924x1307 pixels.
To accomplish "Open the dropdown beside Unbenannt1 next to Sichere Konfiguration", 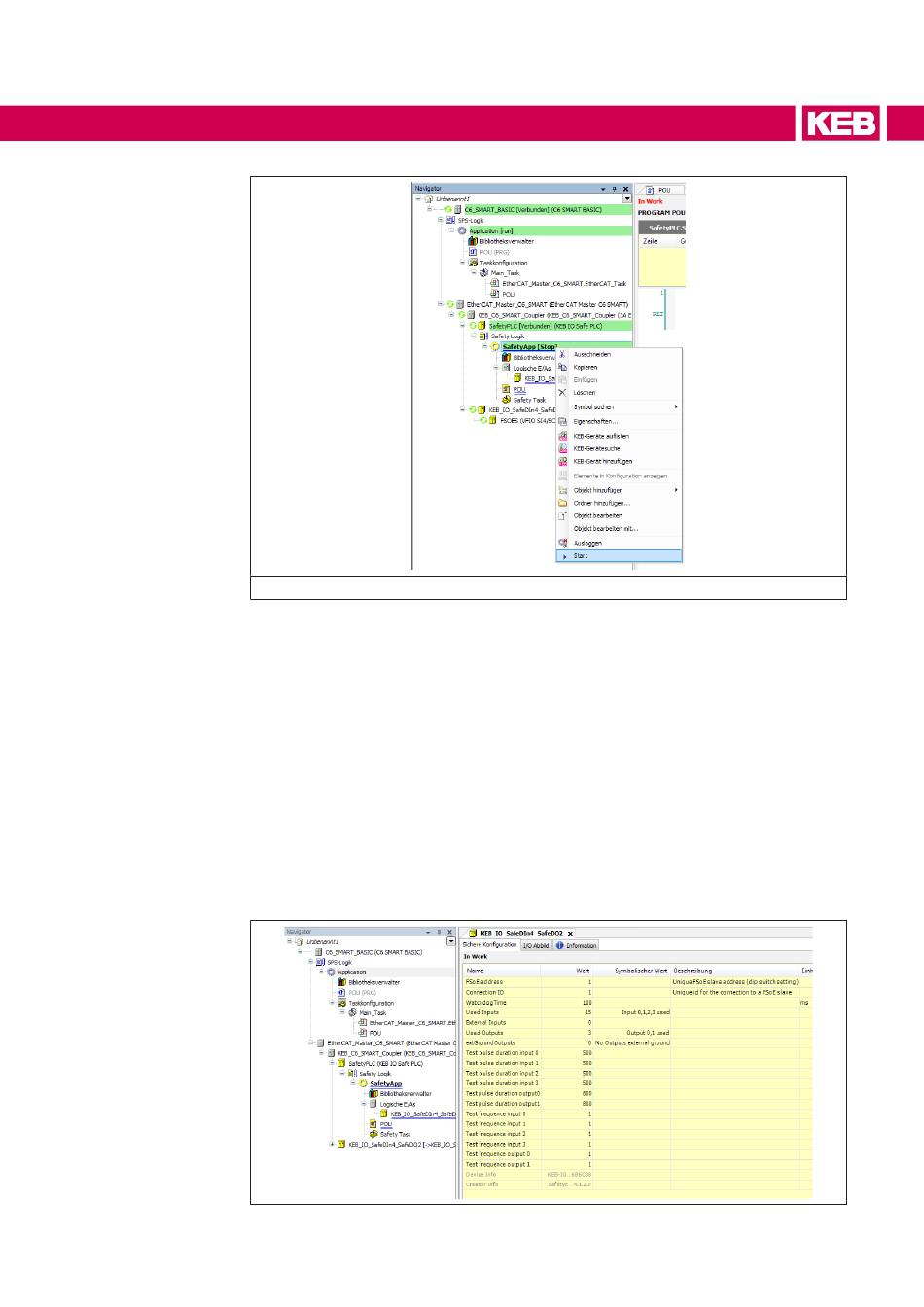I will pyautogui.click(x=451, y=941).
